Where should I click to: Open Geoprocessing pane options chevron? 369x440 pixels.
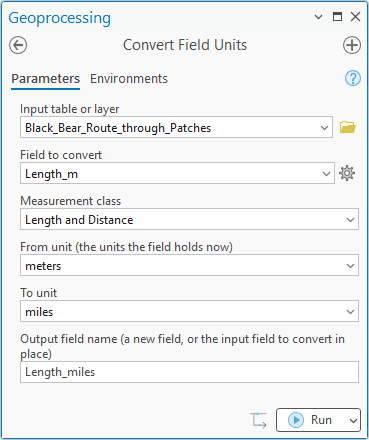pos(318,17)
